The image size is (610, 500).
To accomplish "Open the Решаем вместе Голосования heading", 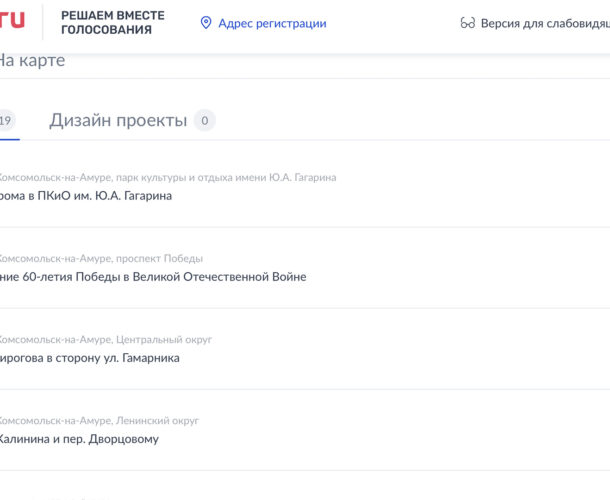I will [113, 23].
